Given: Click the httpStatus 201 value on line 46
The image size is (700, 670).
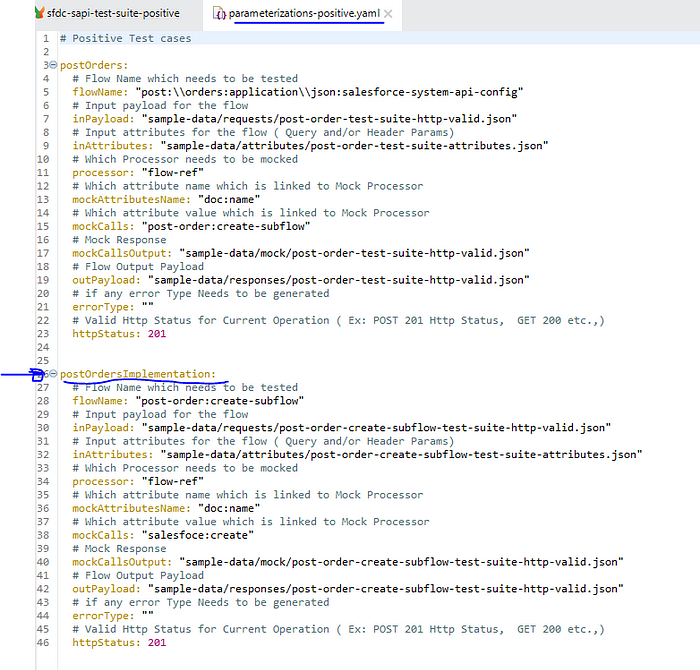Looking at the screenshot, I should point(157,643).
